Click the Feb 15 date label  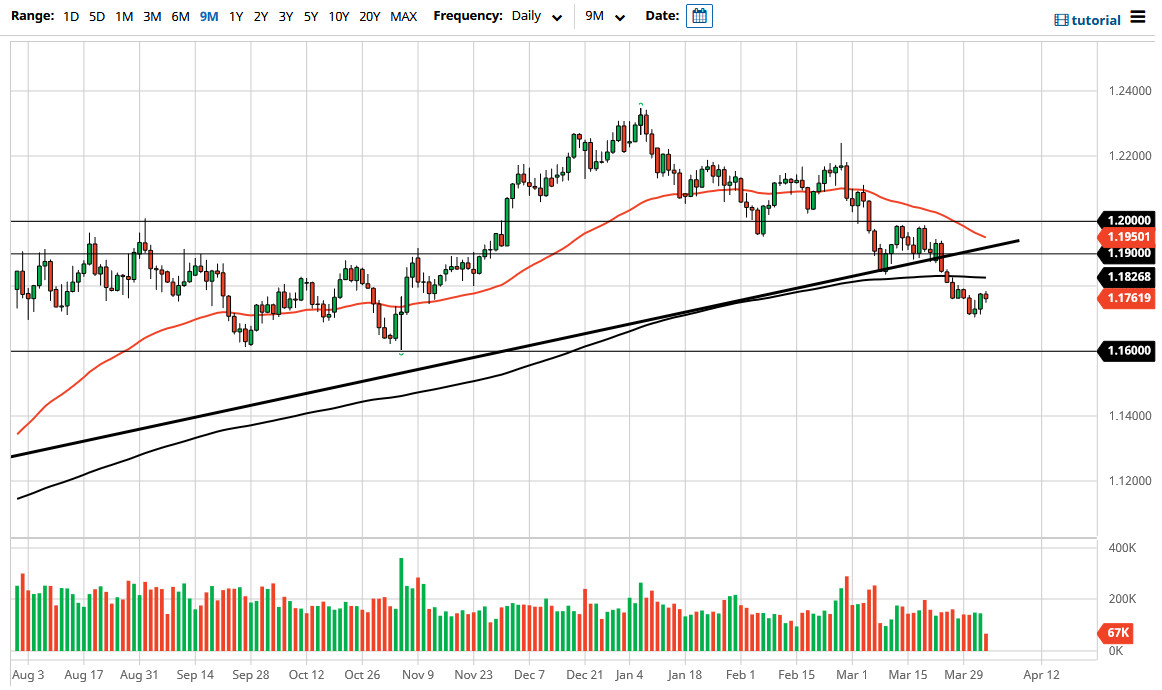click(x=797, y=674)
